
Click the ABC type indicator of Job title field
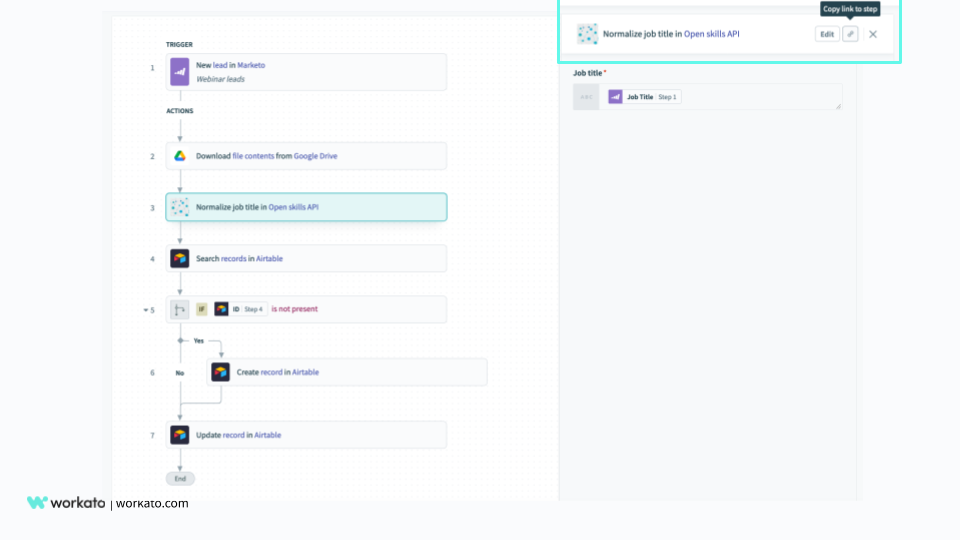tap(586, 97)
